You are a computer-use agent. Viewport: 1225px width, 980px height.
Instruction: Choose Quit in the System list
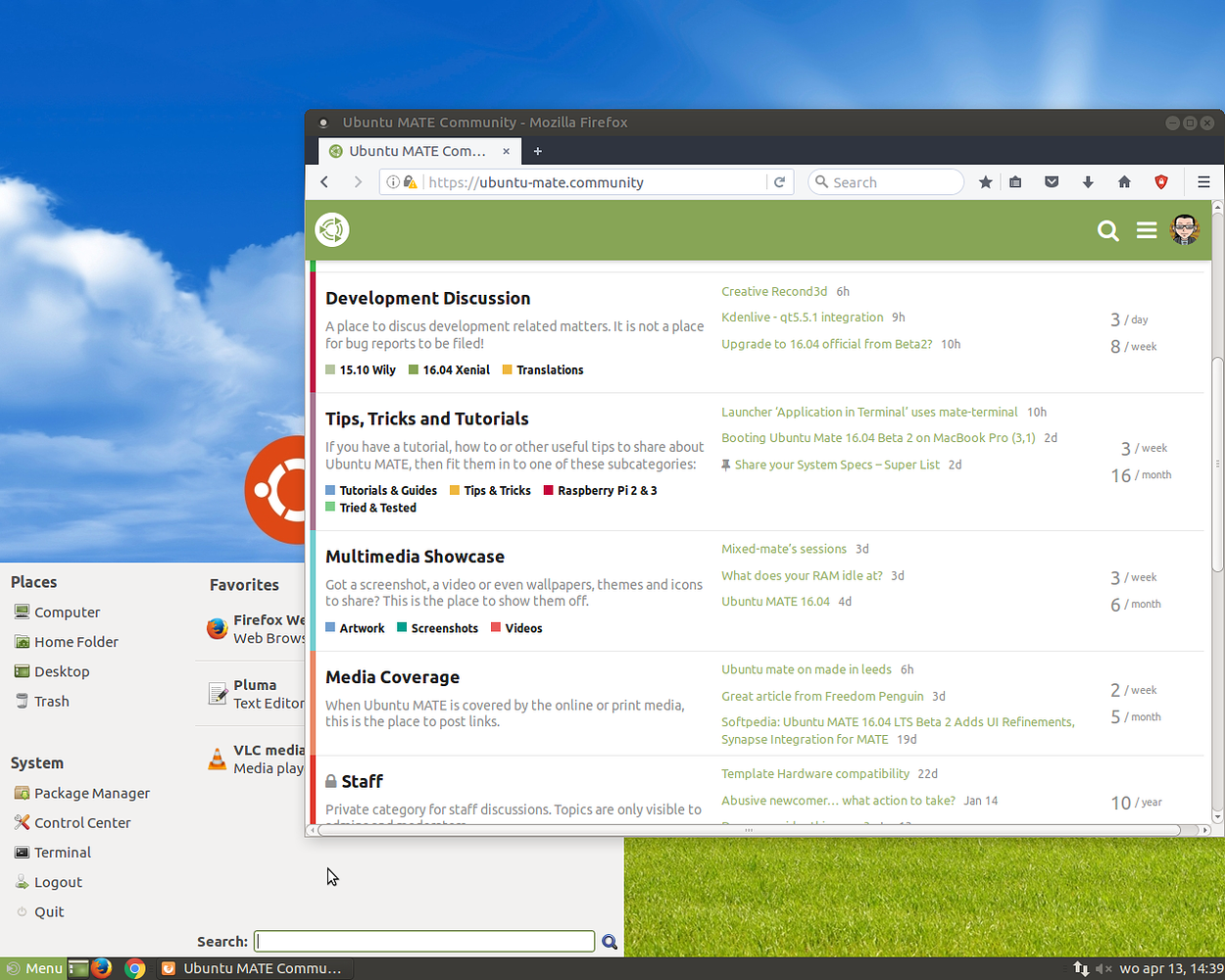pyautogui.click(x=39, y=912)
